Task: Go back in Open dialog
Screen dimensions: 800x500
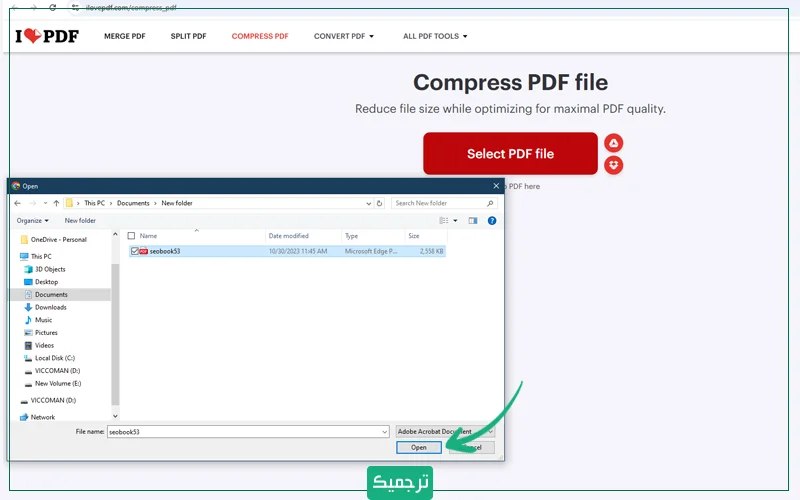Action: (18, 203)
